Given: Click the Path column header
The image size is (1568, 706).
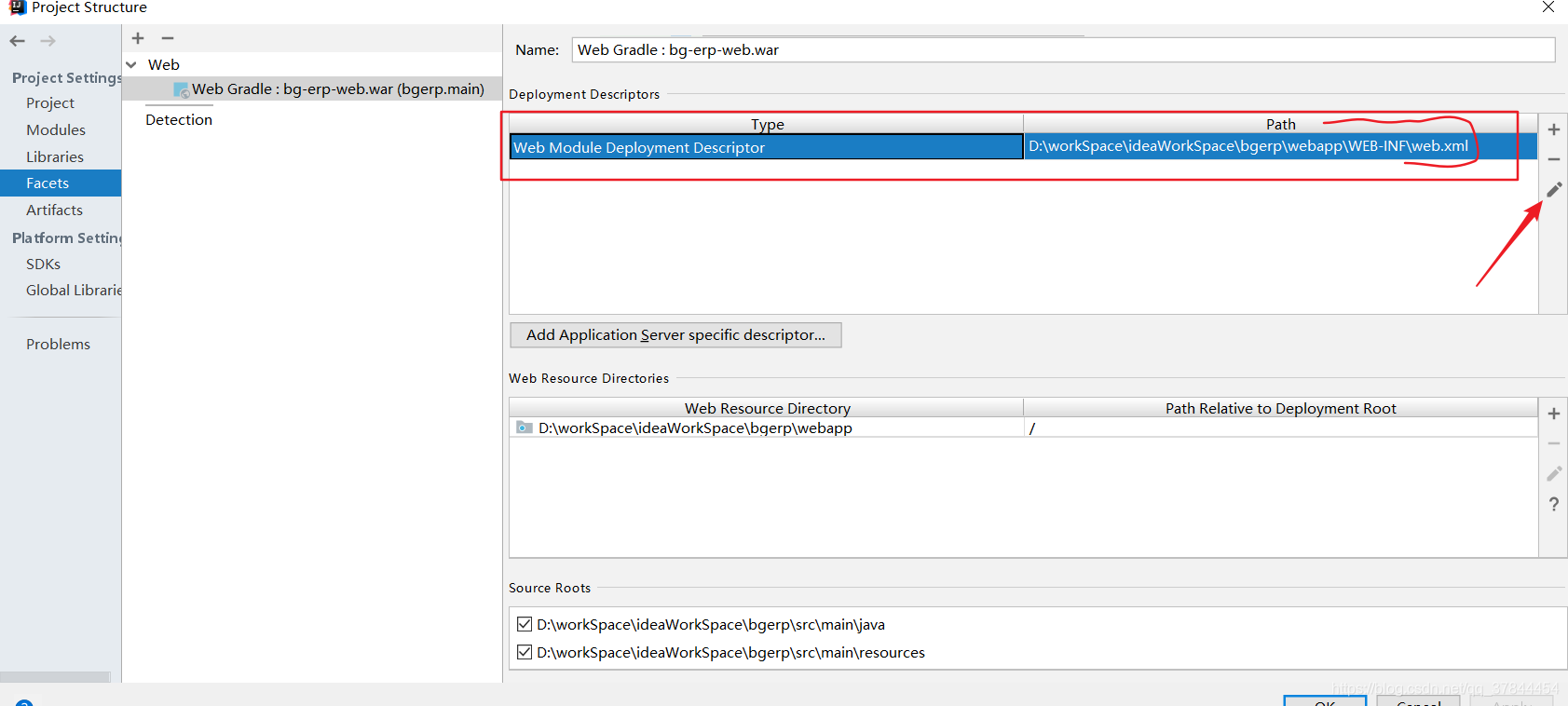Looking at the screenshot, I should point(1281,124).
